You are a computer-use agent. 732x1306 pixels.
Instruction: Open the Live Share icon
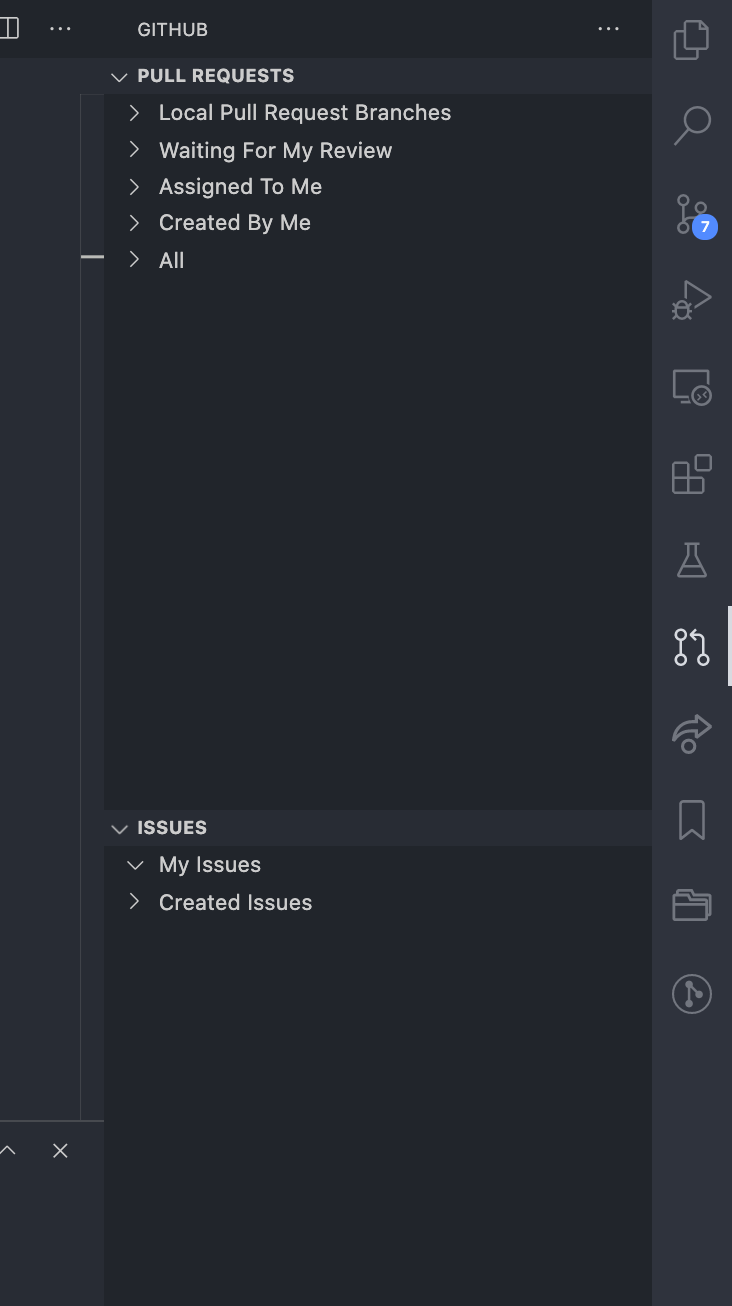[691, 733]
